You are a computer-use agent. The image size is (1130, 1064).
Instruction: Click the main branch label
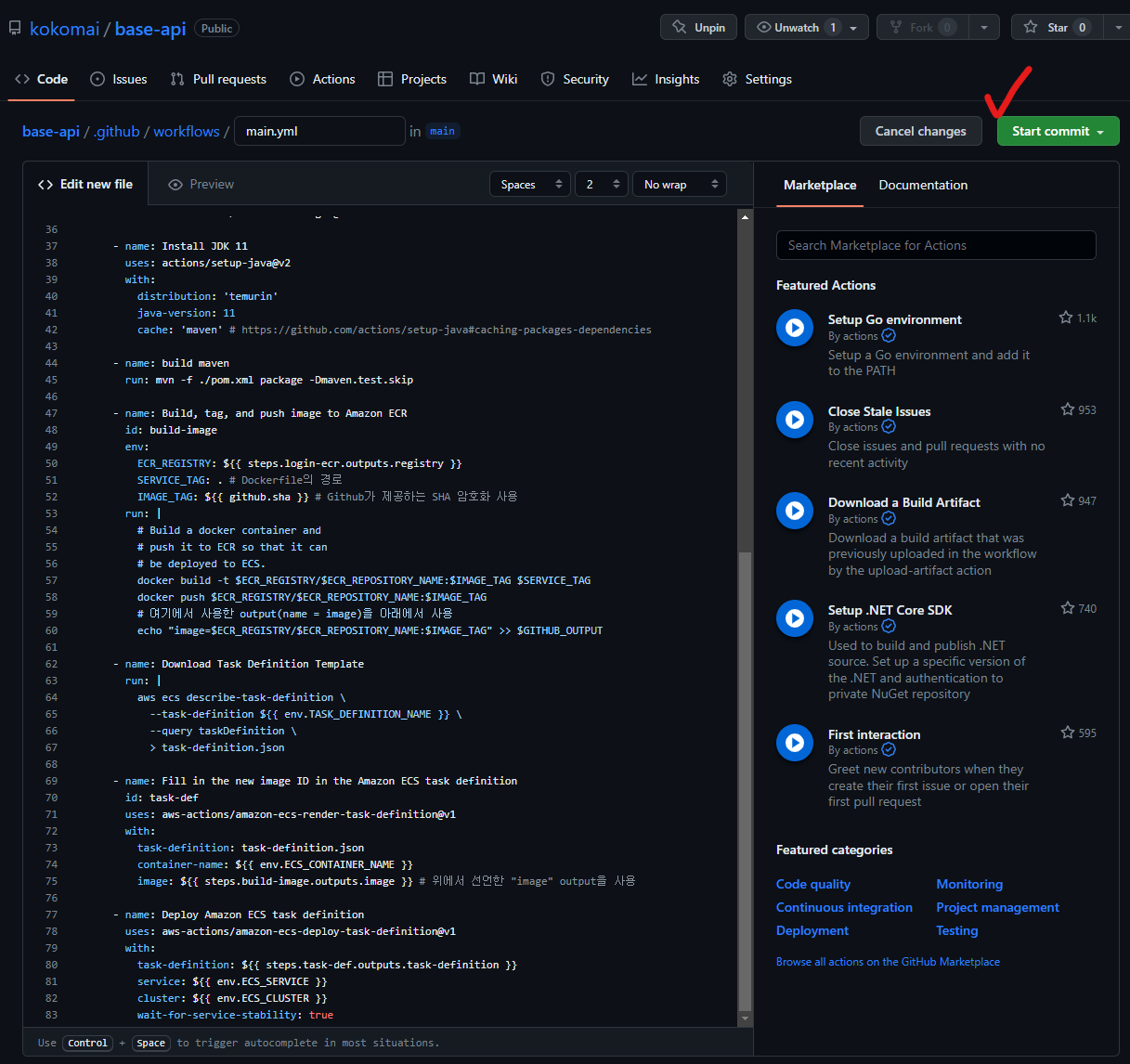[442, 131]
